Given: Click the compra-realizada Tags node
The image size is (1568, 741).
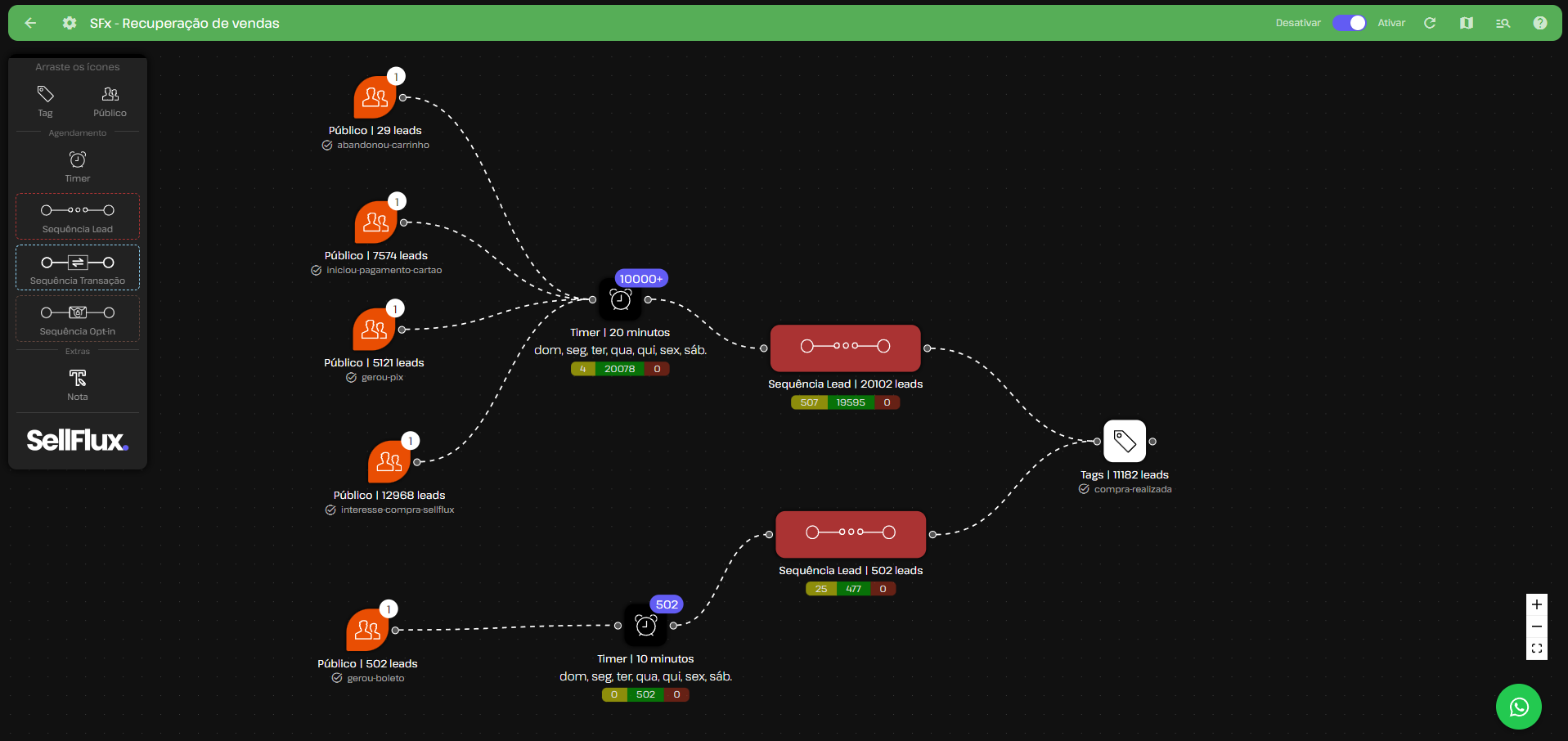Looking at the screenshot, I should pyautogui.click(x=1125, y=442).
